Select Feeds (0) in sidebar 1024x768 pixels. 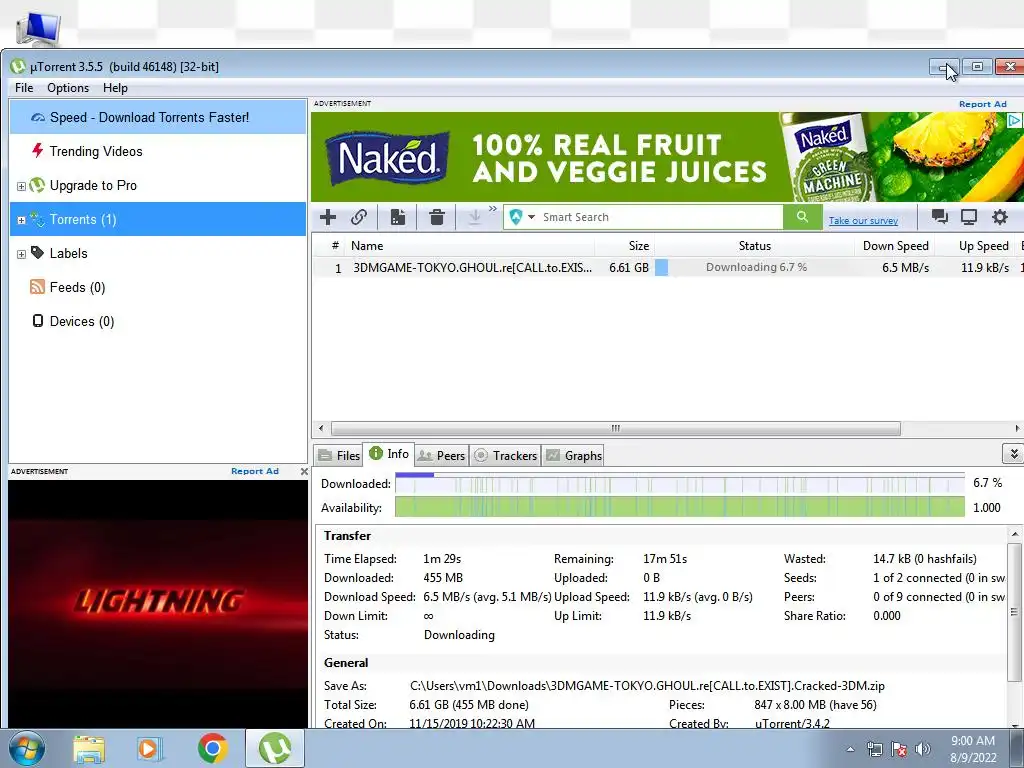pos(157,287)
